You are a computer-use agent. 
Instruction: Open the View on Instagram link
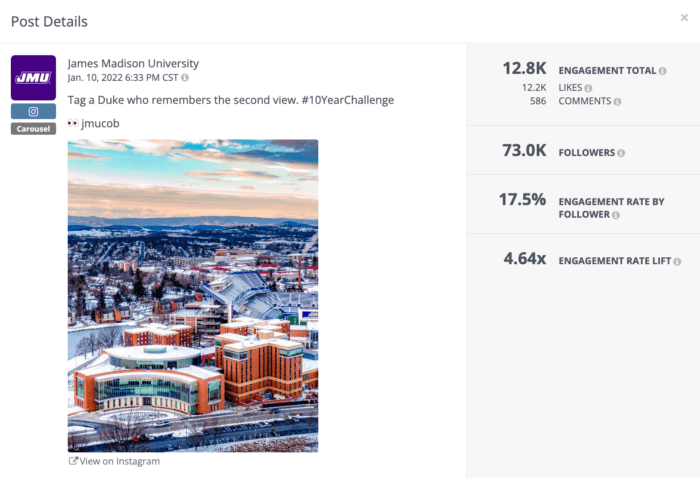tap(114, 461)
